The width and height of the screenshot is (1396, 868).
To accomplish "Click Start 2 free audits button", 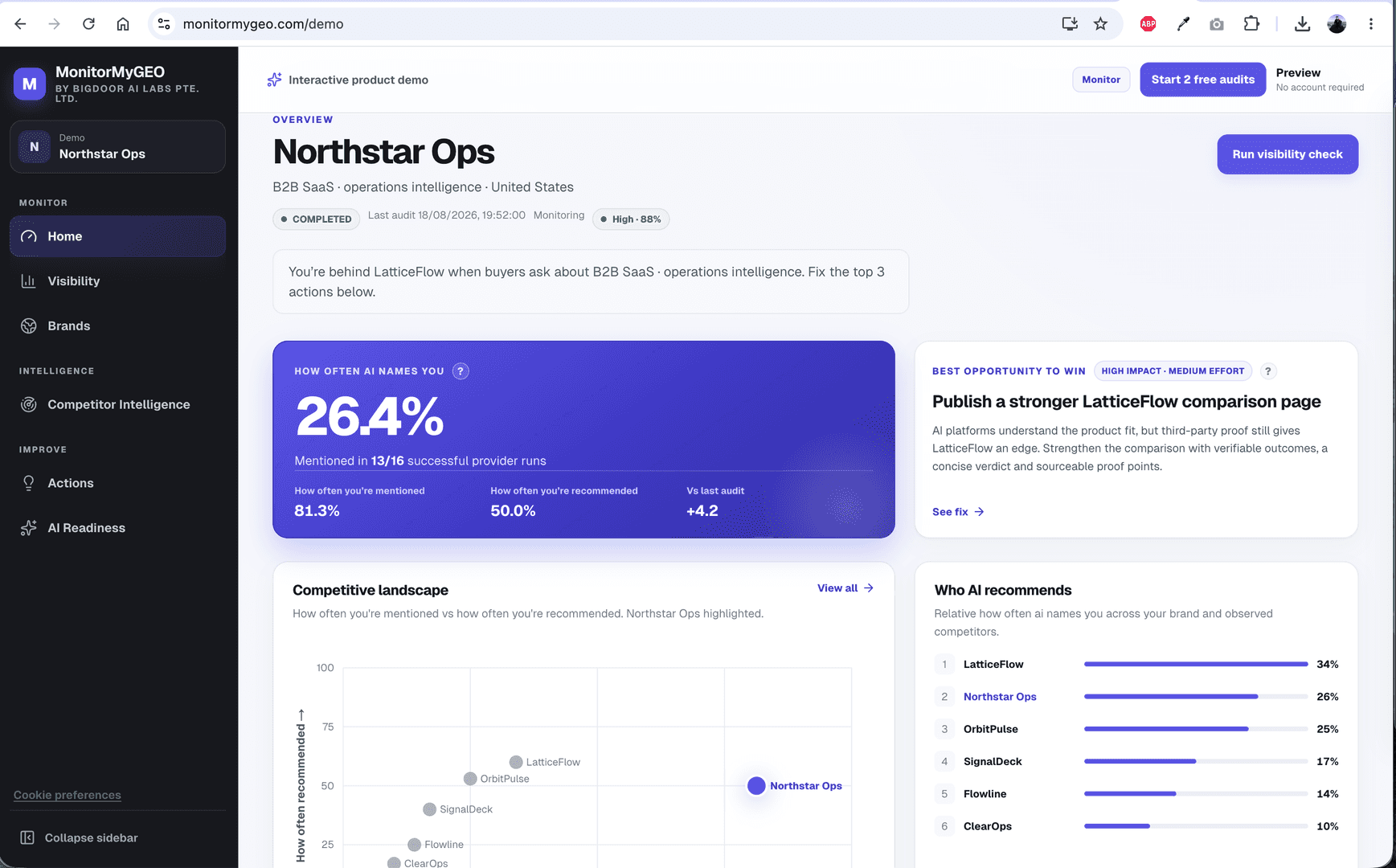I will pyautogui.click(x=1202, y=80).
